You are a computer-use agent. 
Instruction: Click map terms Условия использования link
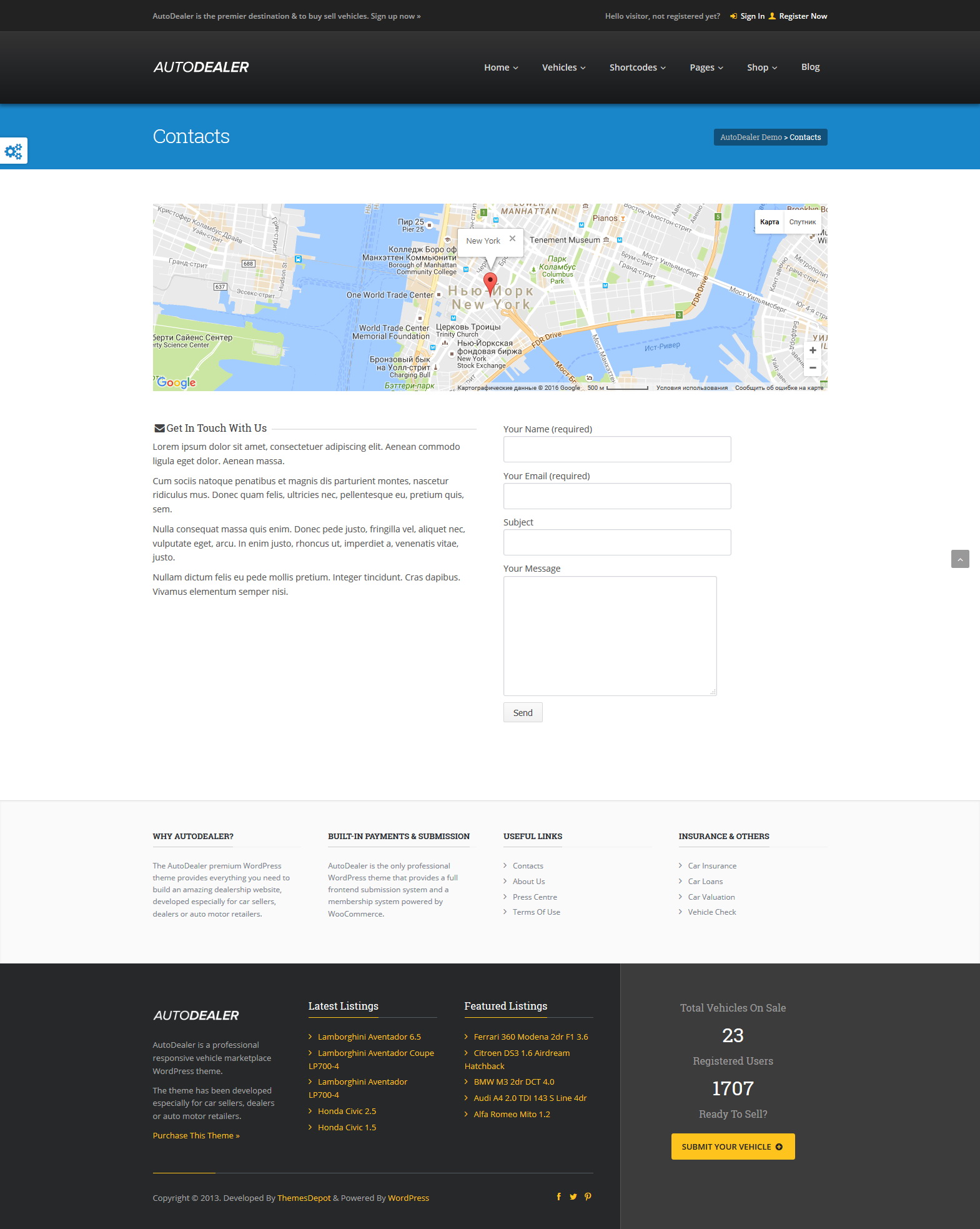(692, 387)
